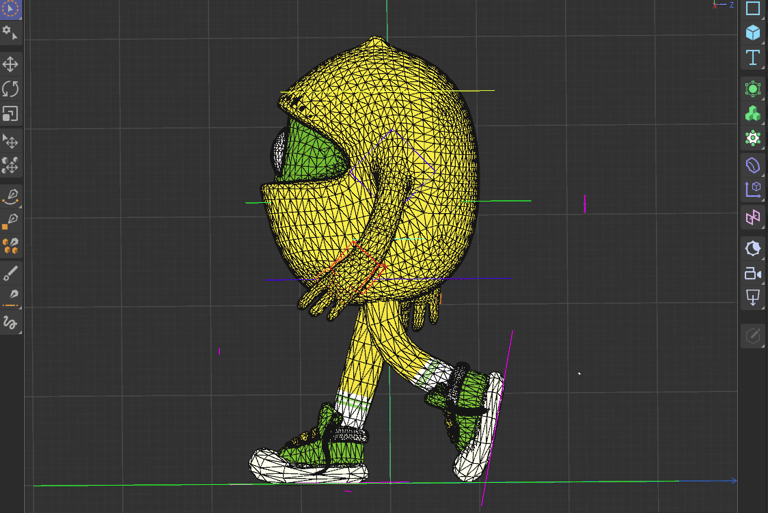
Task: Click the XYZ axis orientation indicator
Action: click(x=723, y=5)
